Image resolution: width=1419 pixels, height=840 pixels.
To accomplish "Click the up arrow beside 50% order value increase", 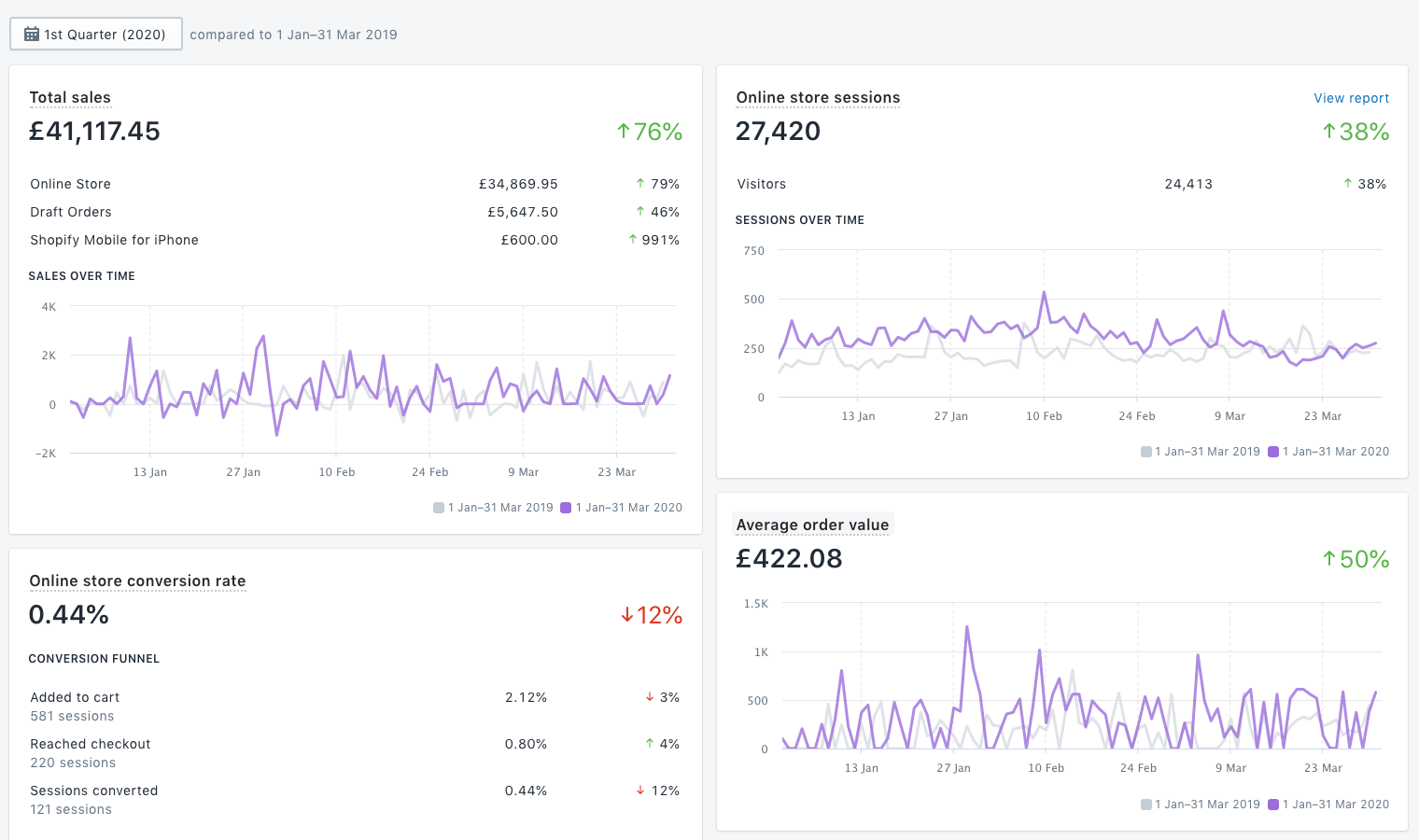I will [1330, 558].
